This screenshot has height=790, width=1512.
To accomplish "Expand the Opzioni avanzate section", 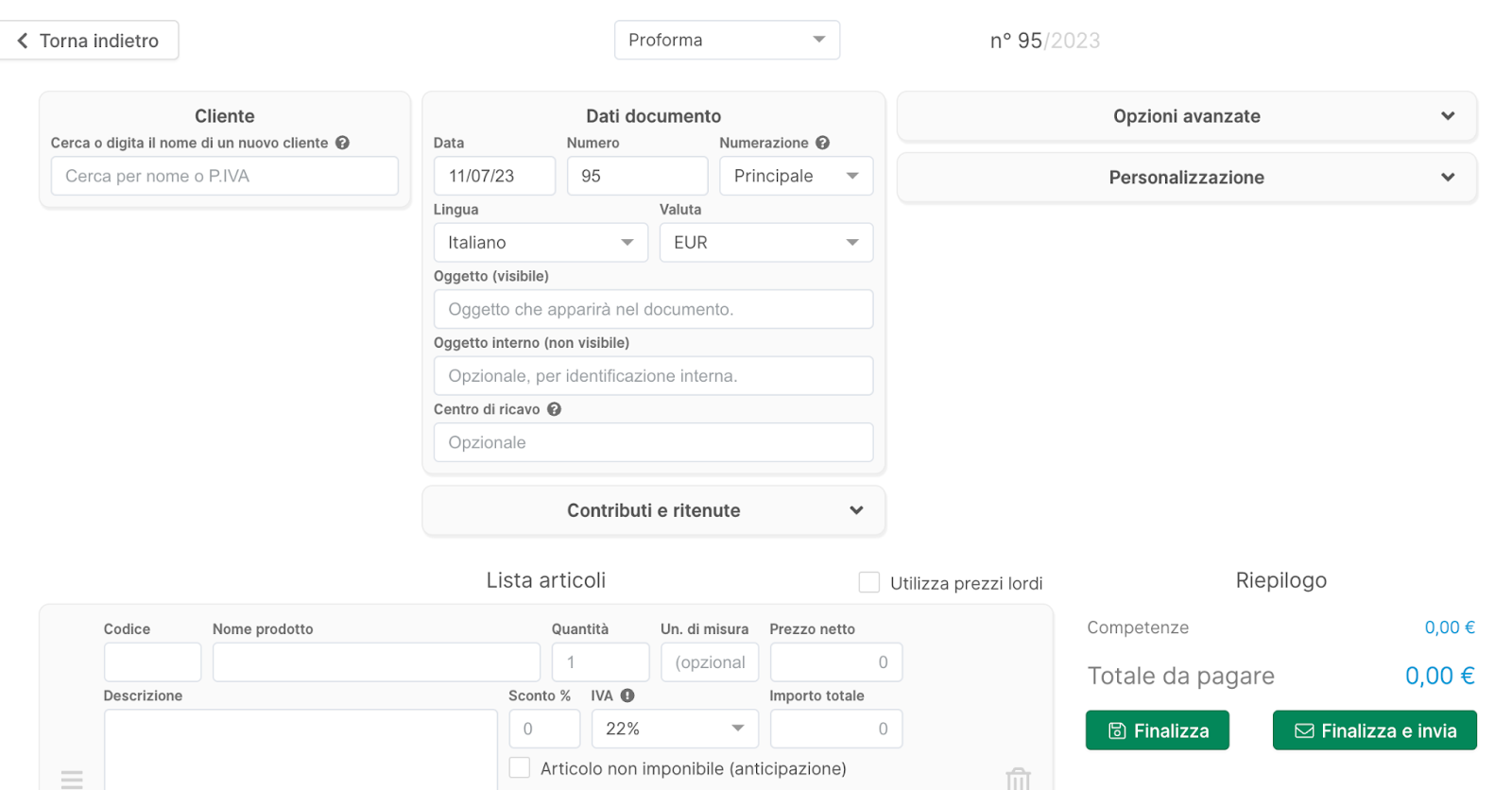I will tap(1186, 116).
